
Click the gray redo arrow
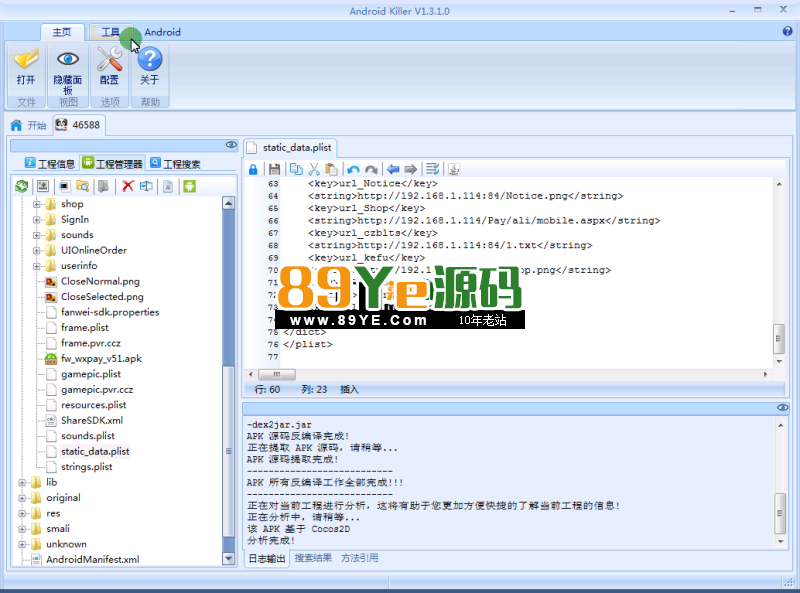click(x=371, y=169)
